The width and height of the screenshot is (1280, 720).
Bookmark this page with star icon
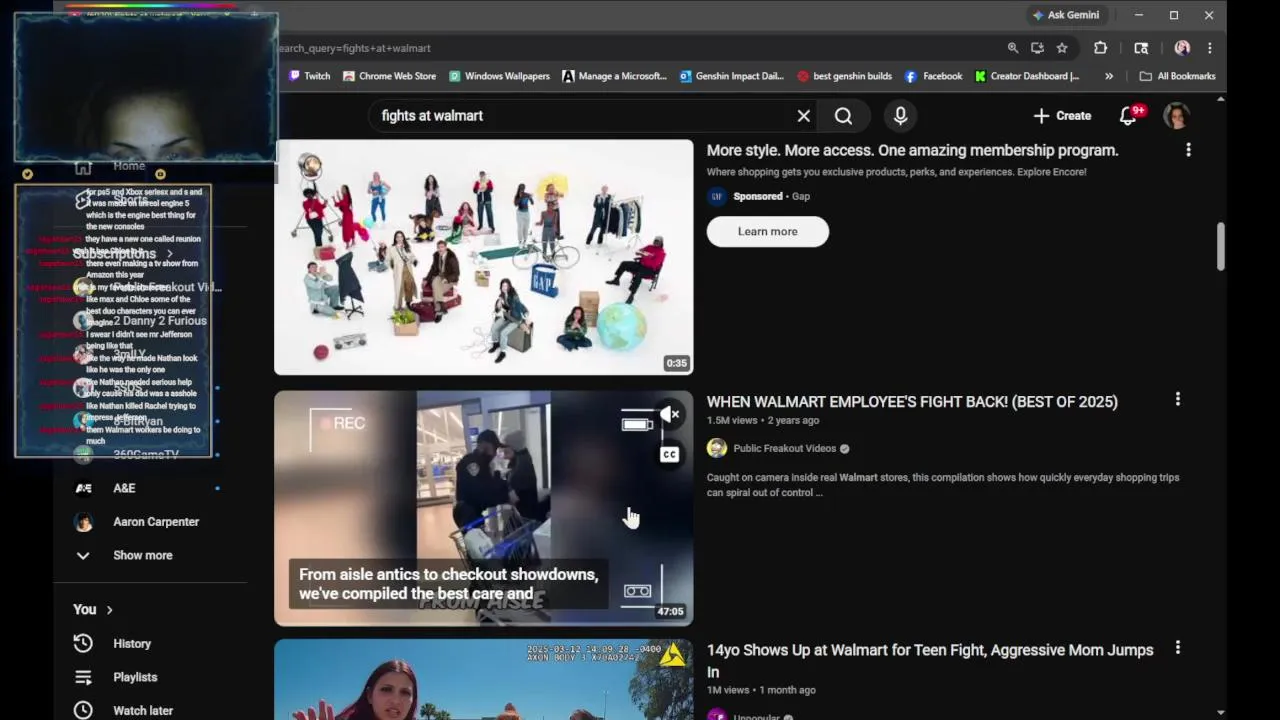point(1062,48)
